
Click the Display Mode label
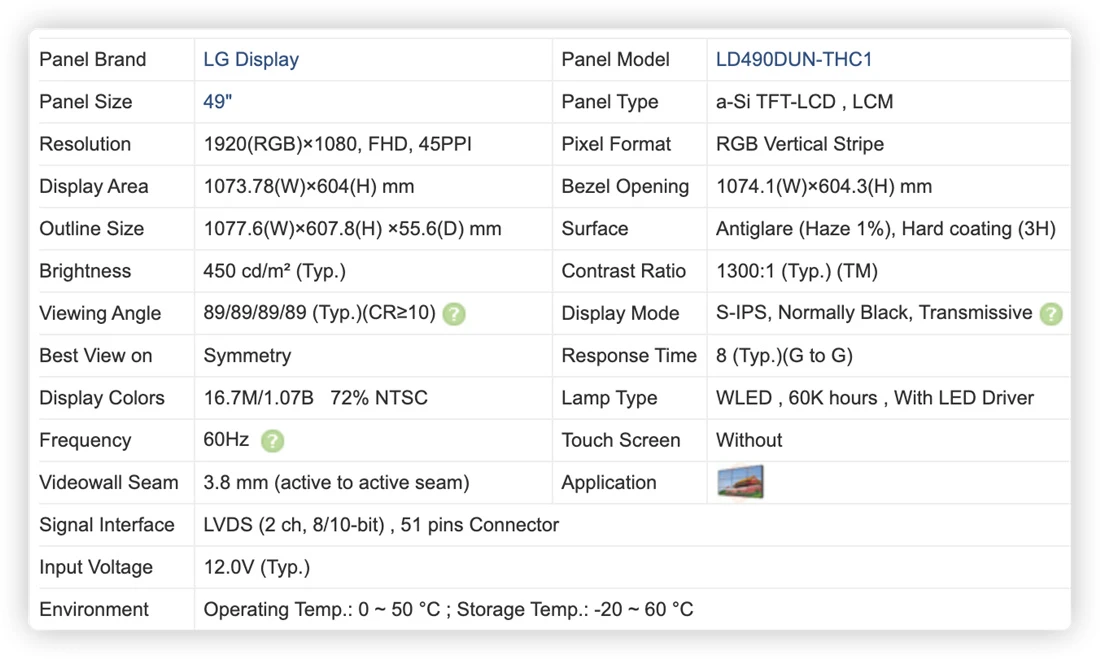[x=620, y=313]
